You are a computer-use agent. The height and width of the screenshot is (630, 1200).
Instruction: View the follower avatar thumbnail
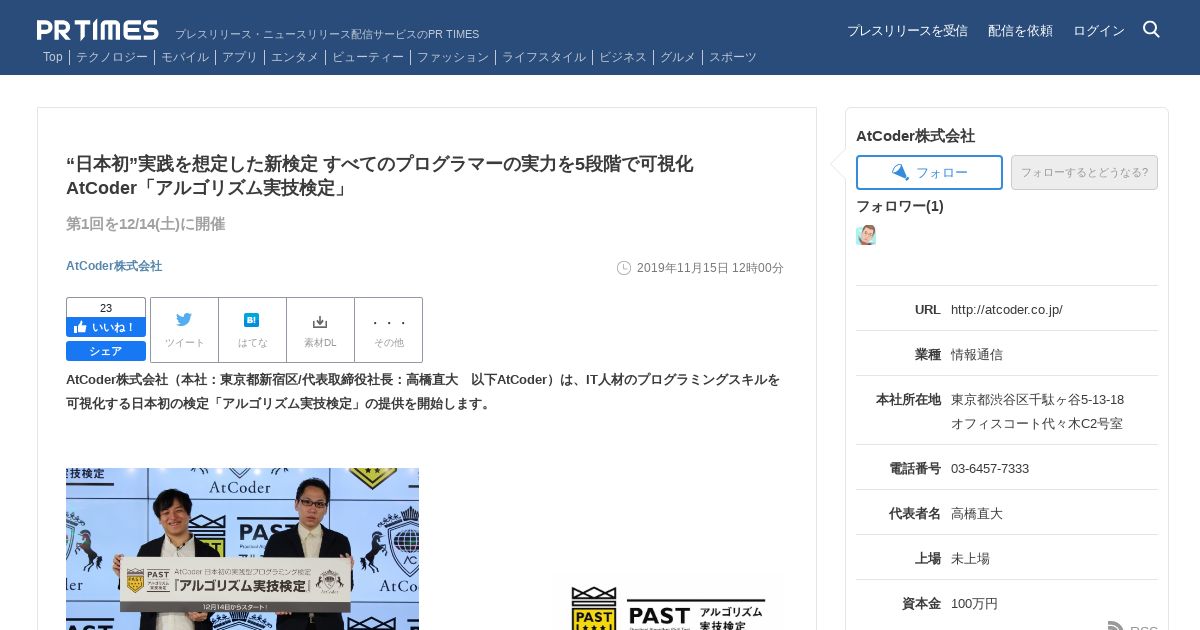click(866, 235)
